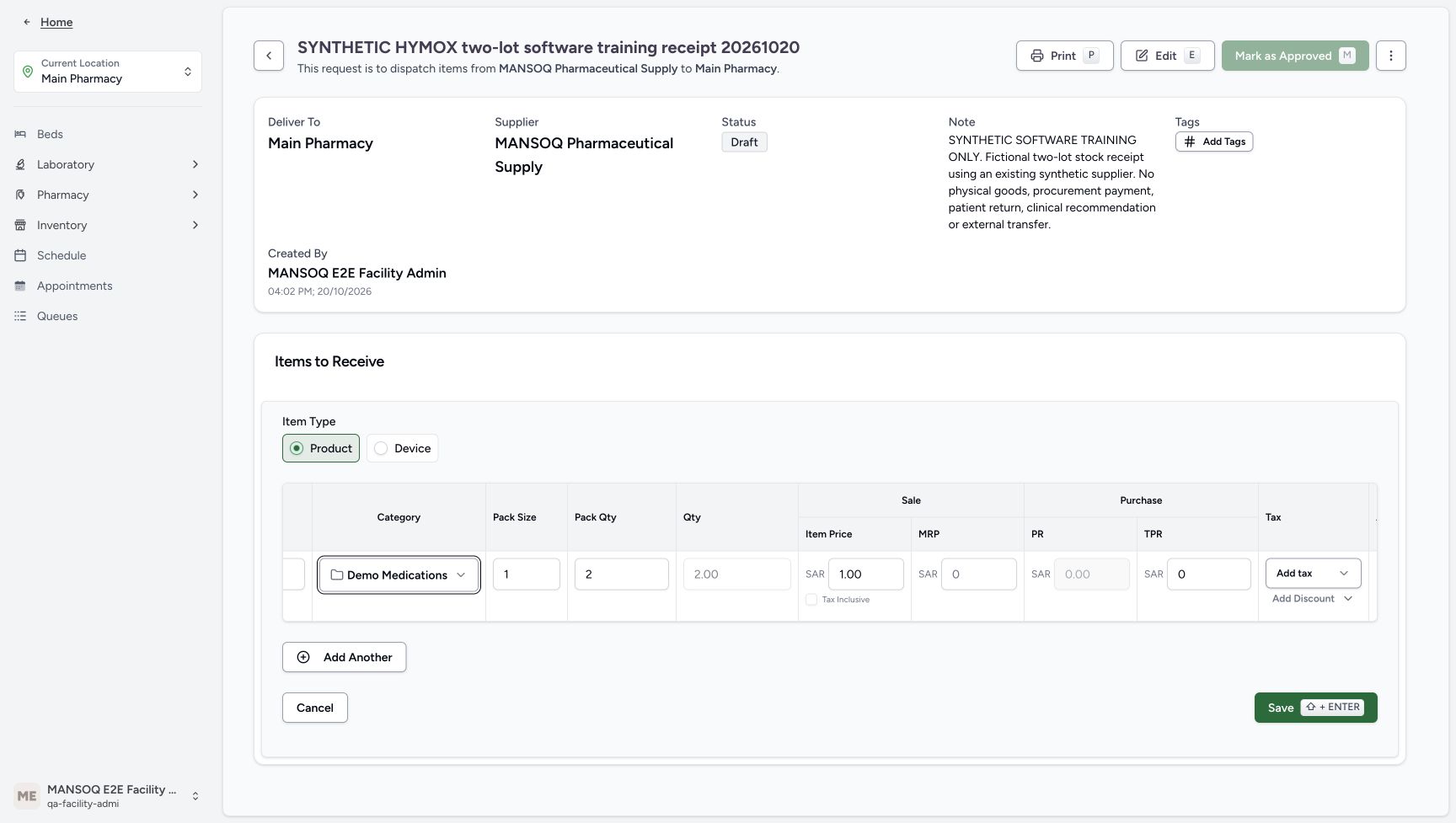The height and width of the screenshot is (823, 1456).
Task: Click the Queues list icon
Action: (20, 316)
